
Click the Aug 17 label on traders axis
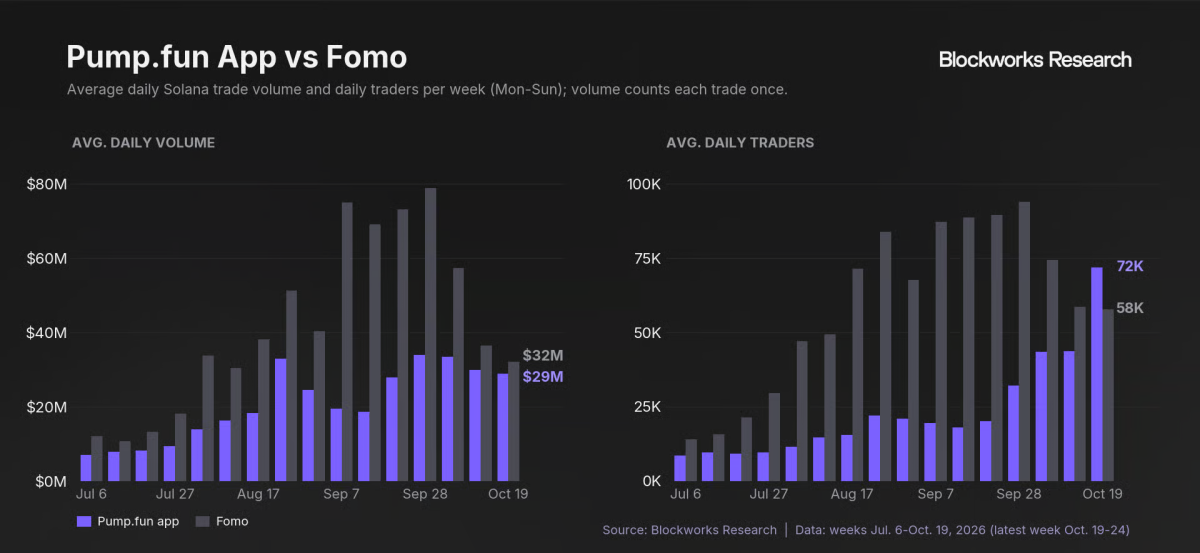click(x=852, y=494)
